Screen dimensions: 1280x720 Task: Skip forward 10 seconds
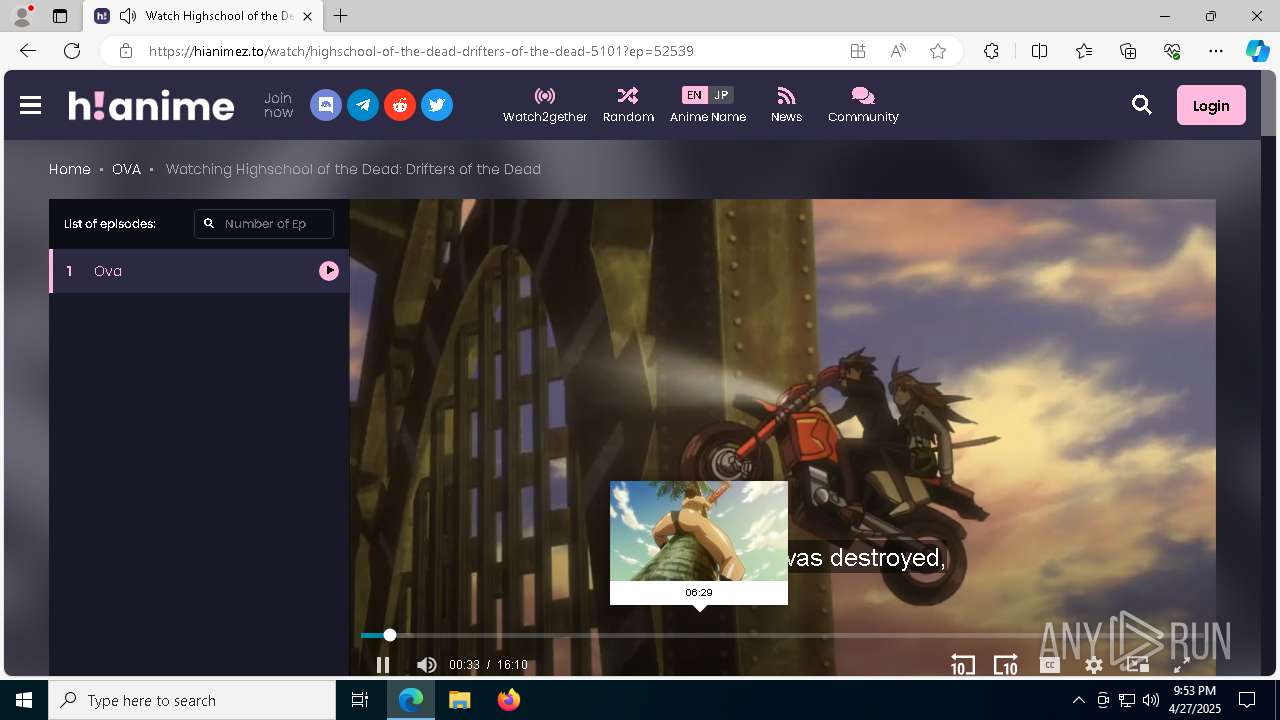[x=1005, y=665]
